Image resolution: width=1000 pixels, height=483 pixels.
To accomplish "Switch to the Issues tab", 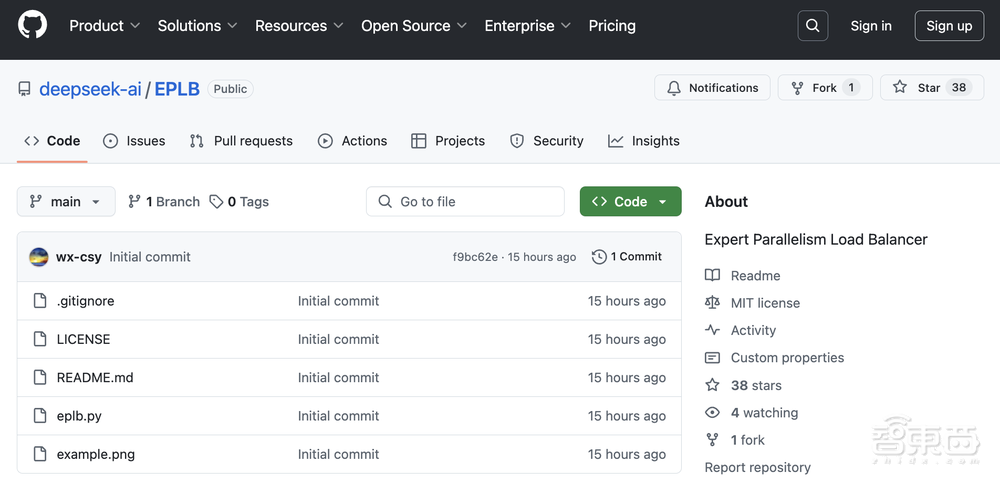I will coord(134,141).
